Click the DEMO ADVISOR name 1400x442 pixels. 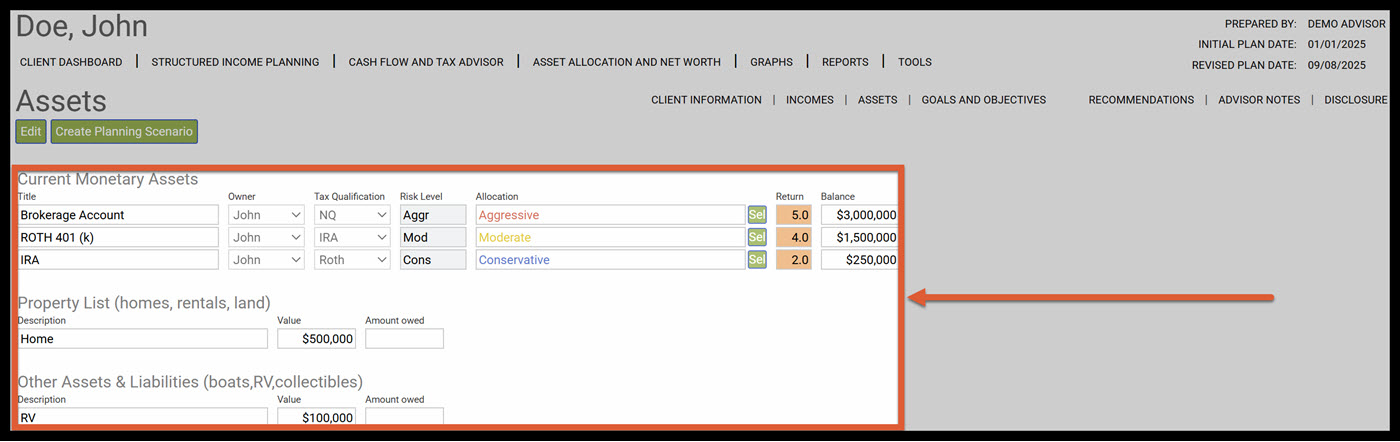pos(1346,23)
